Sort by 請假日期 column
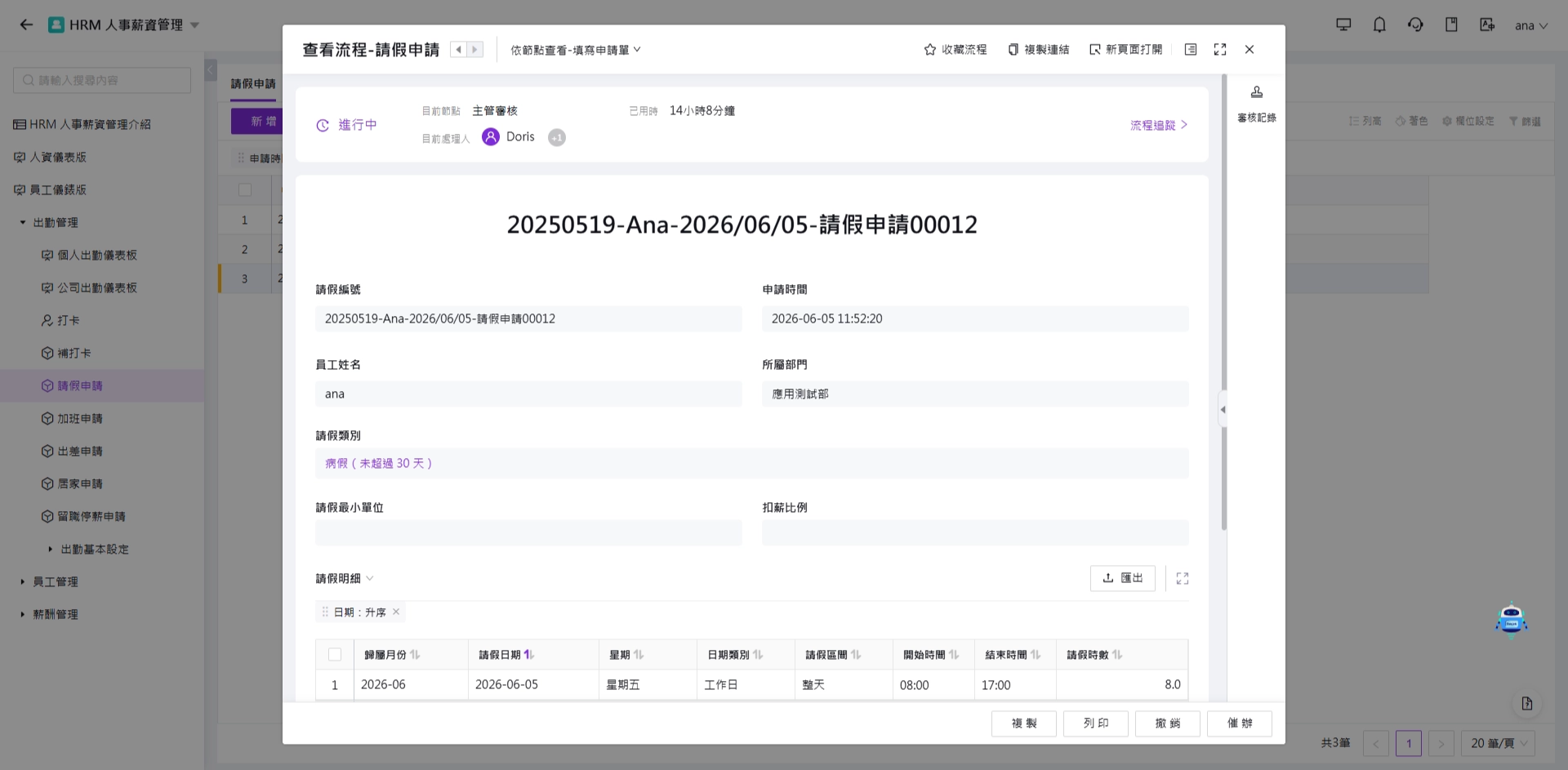The image size is (1568, 770). [529, 655]
